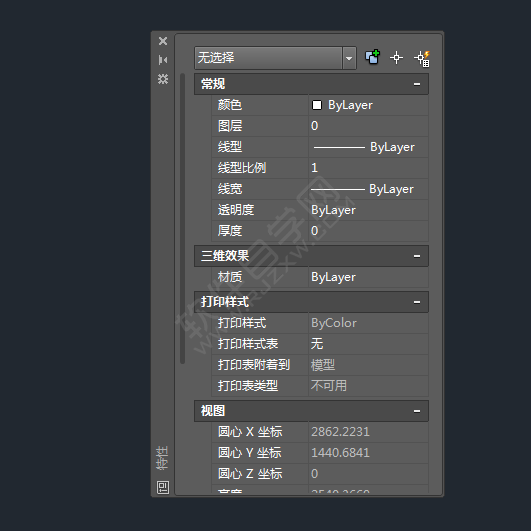The image size is (531, 531).
Task: Click the white ByLayer color swatch
Action: point(317,105)
